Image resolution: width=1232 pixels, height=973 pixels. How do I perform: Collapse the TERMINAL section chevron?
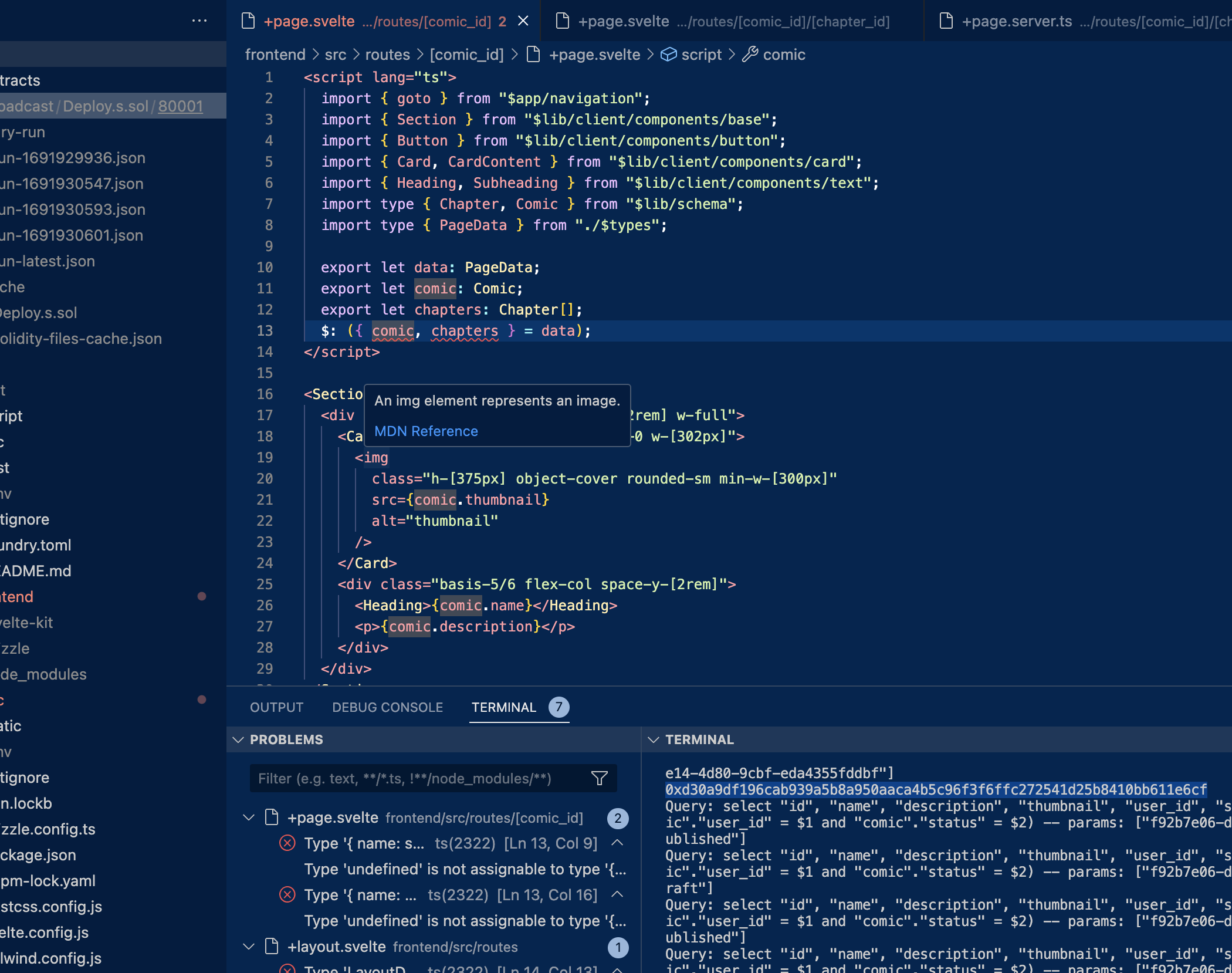[x=654, y=739]
